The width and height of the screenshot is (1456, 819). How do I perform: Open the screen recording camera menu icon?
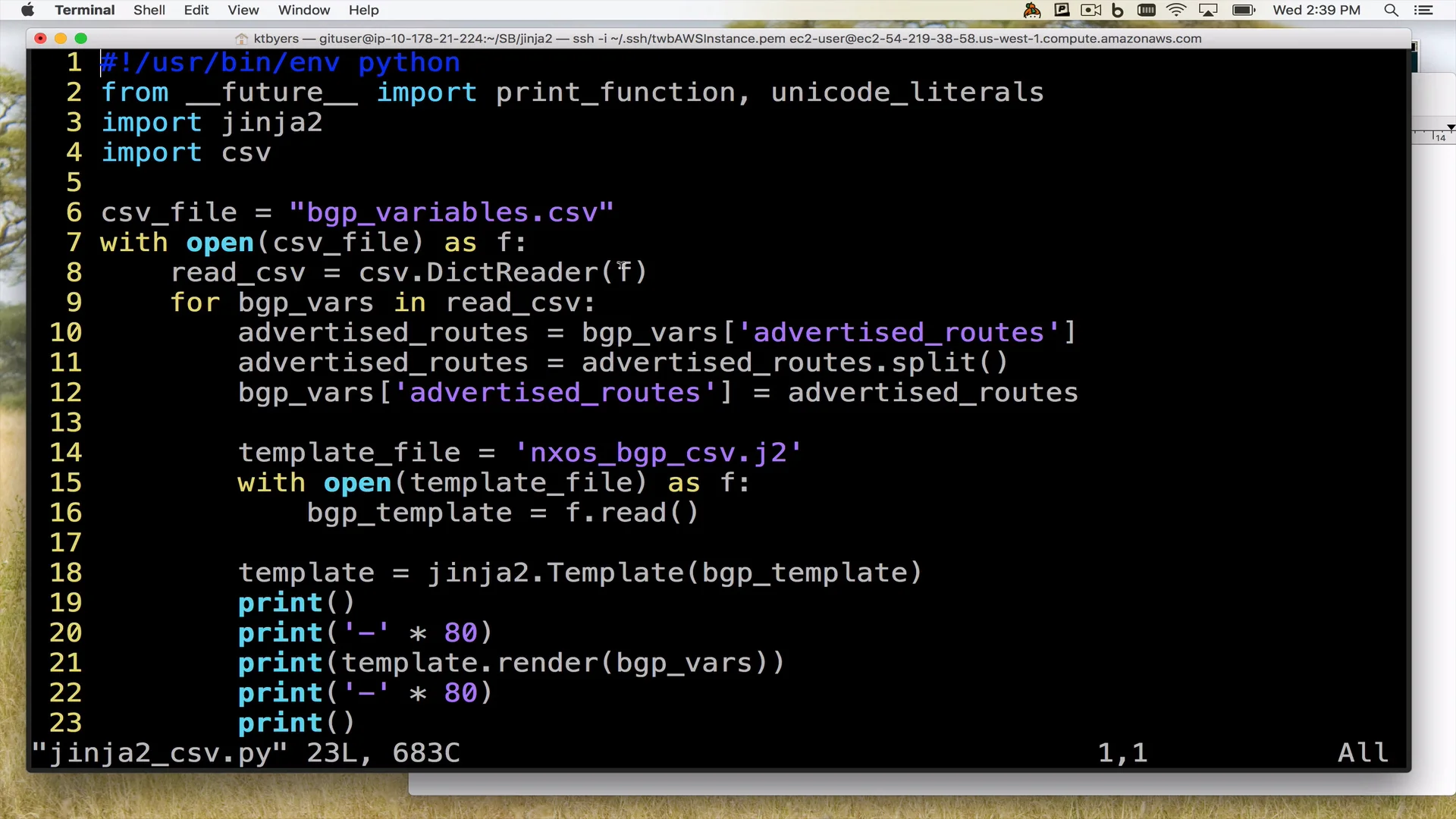1090,10
